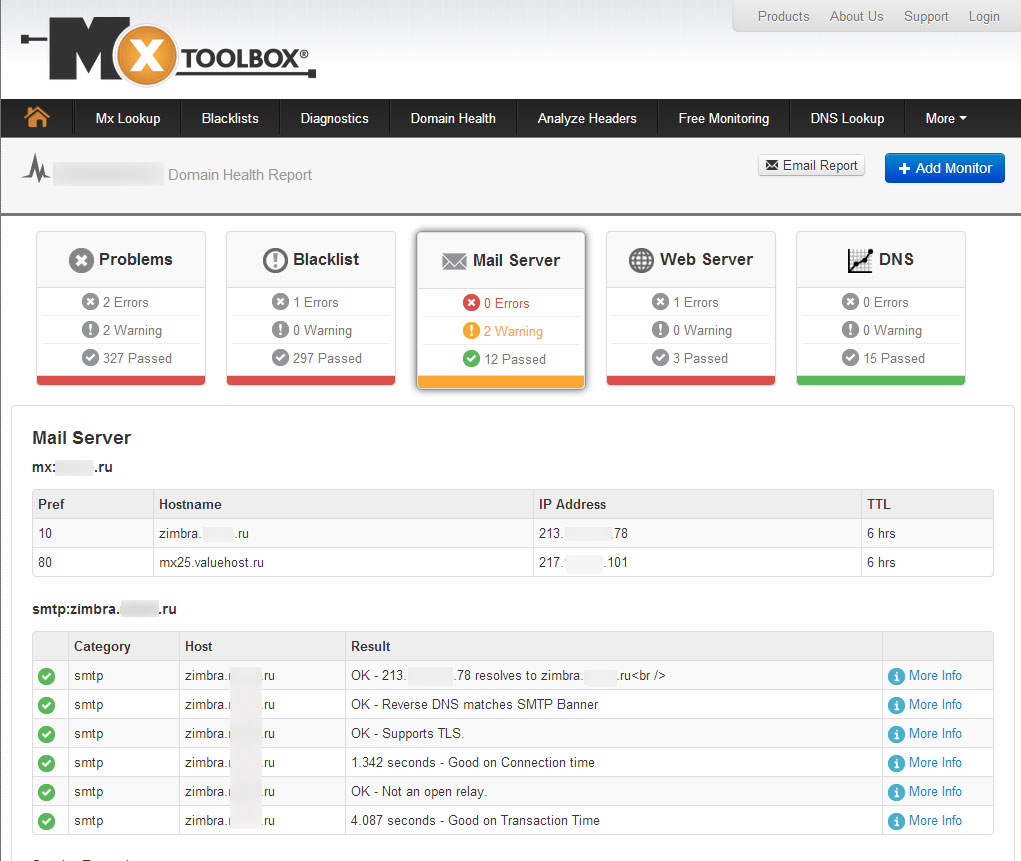The width and height of the screenshot is (1021, 861).
Task: Click green check beside Not an open relay
Action: coord(47,792)
